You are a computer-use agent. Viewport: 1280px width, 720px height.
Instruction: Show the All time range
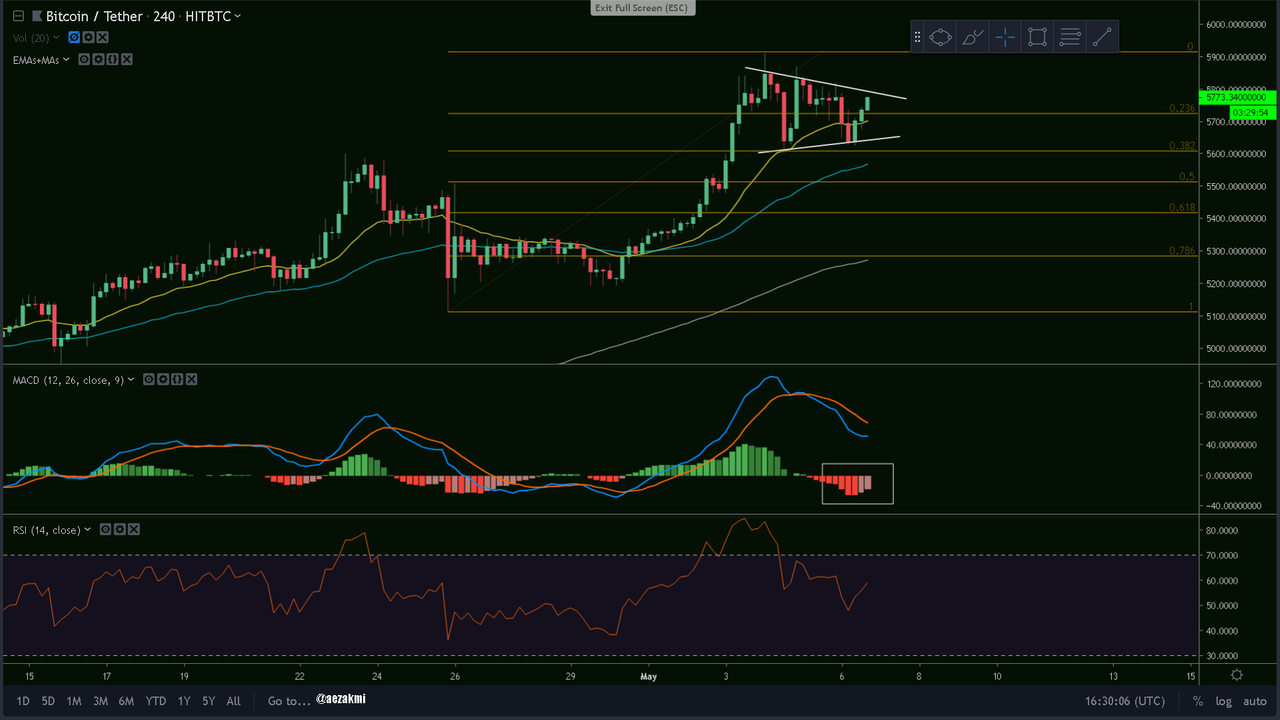(x=233, y=701)
